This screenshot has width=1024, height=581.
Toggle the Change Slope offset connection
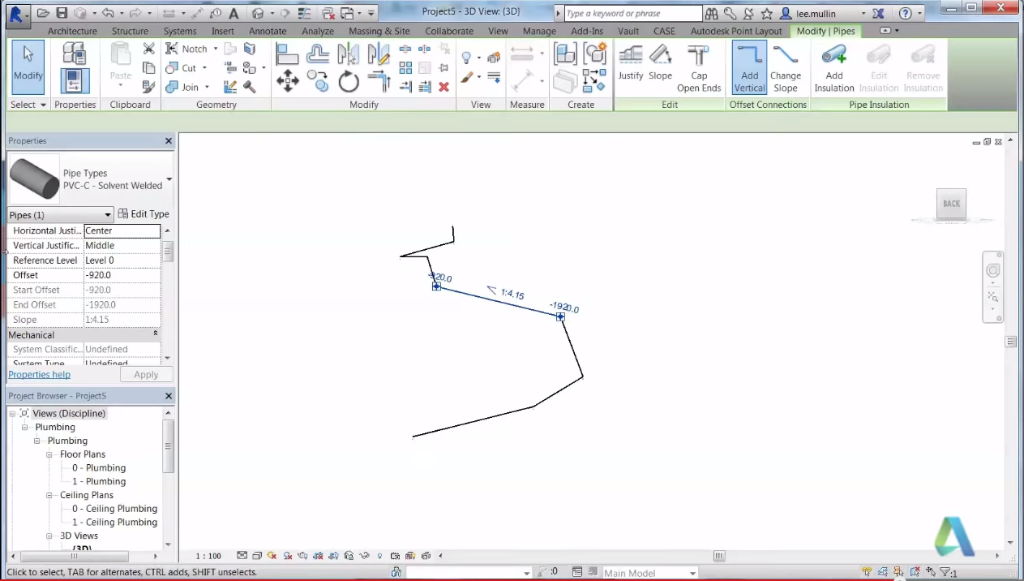786,68
